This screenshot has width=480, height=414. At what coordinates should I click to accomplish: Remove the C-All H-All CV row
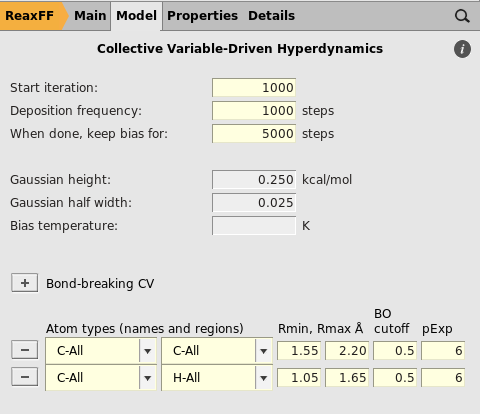[25, 377]
